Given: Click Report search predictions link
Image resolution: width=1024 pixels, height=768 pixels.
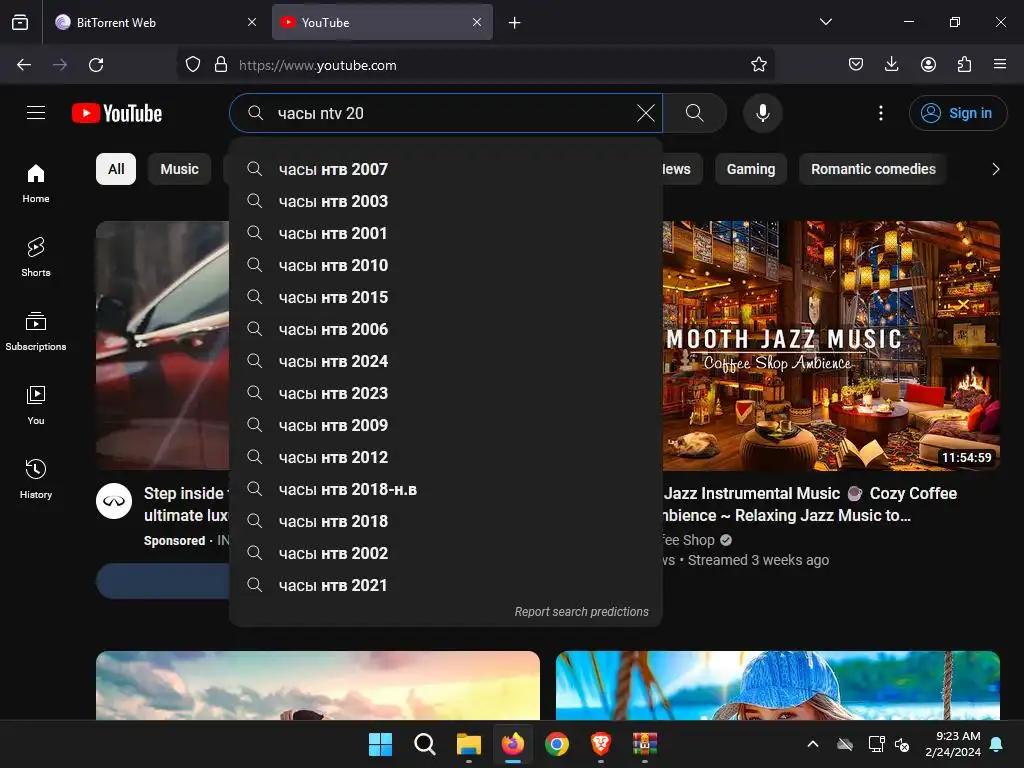Looking at the screenshot, I should [581, 611].
